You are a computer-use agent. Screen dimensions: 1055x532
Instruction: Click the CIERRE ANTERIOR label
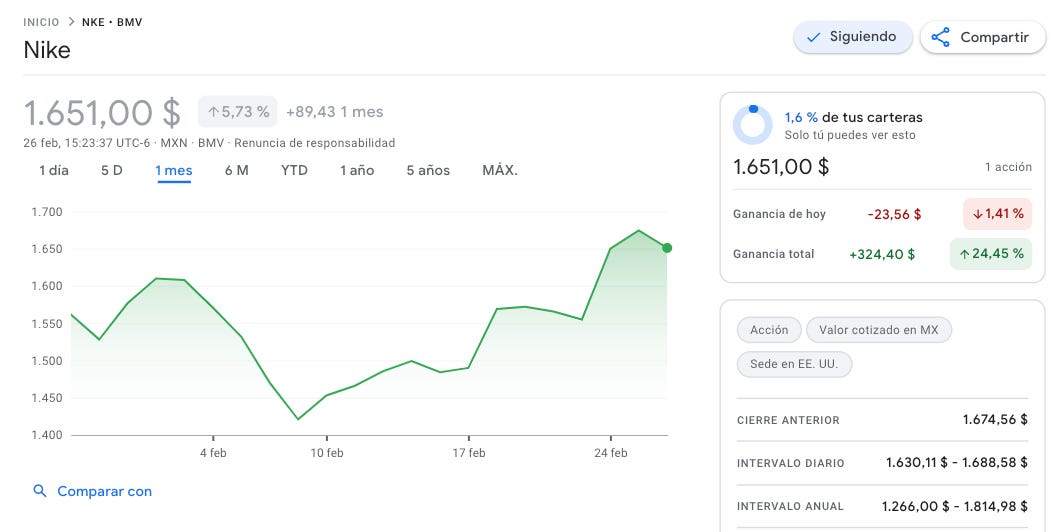tap(788, 420)
